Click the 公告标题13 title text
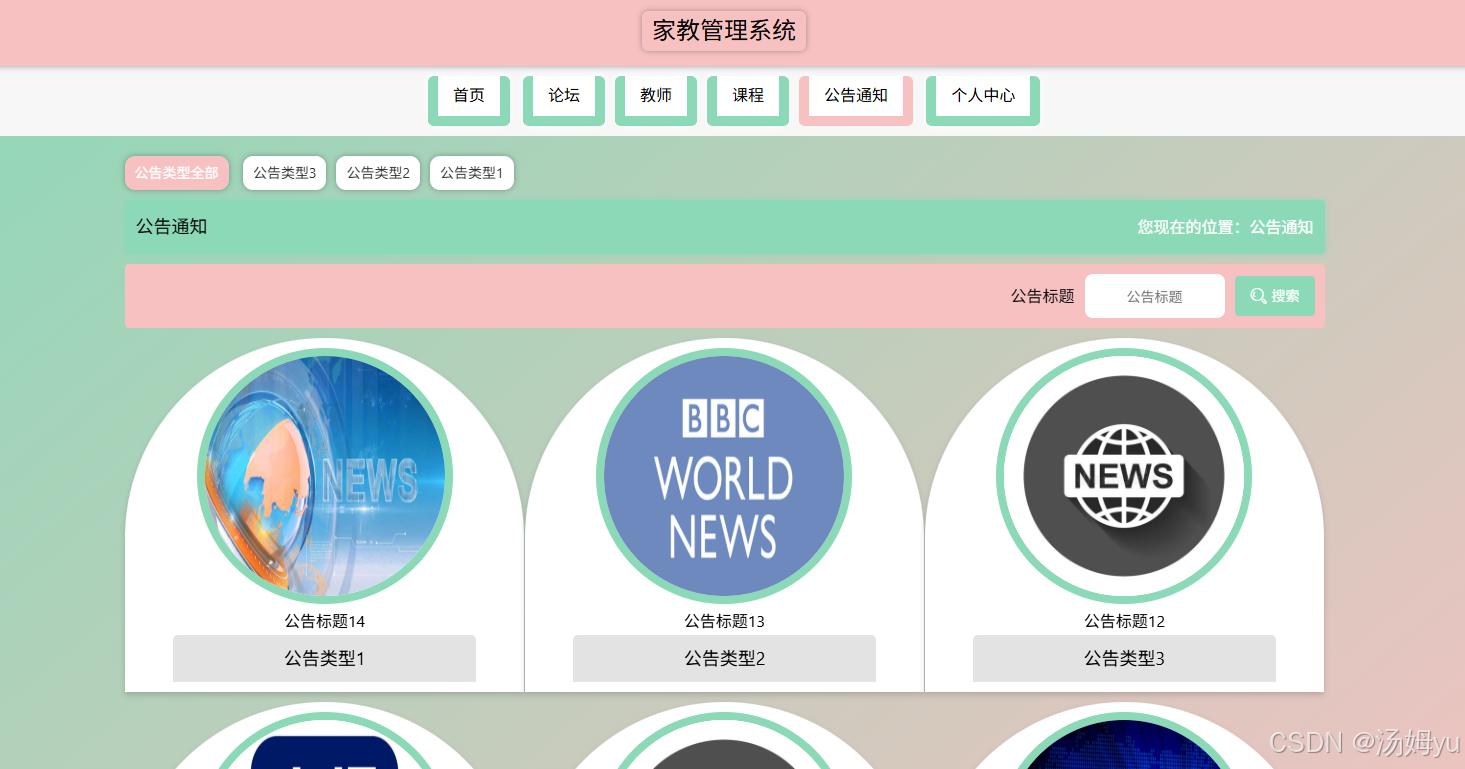The width and height of the screenshot is (1465, 769). click(724, 621)
